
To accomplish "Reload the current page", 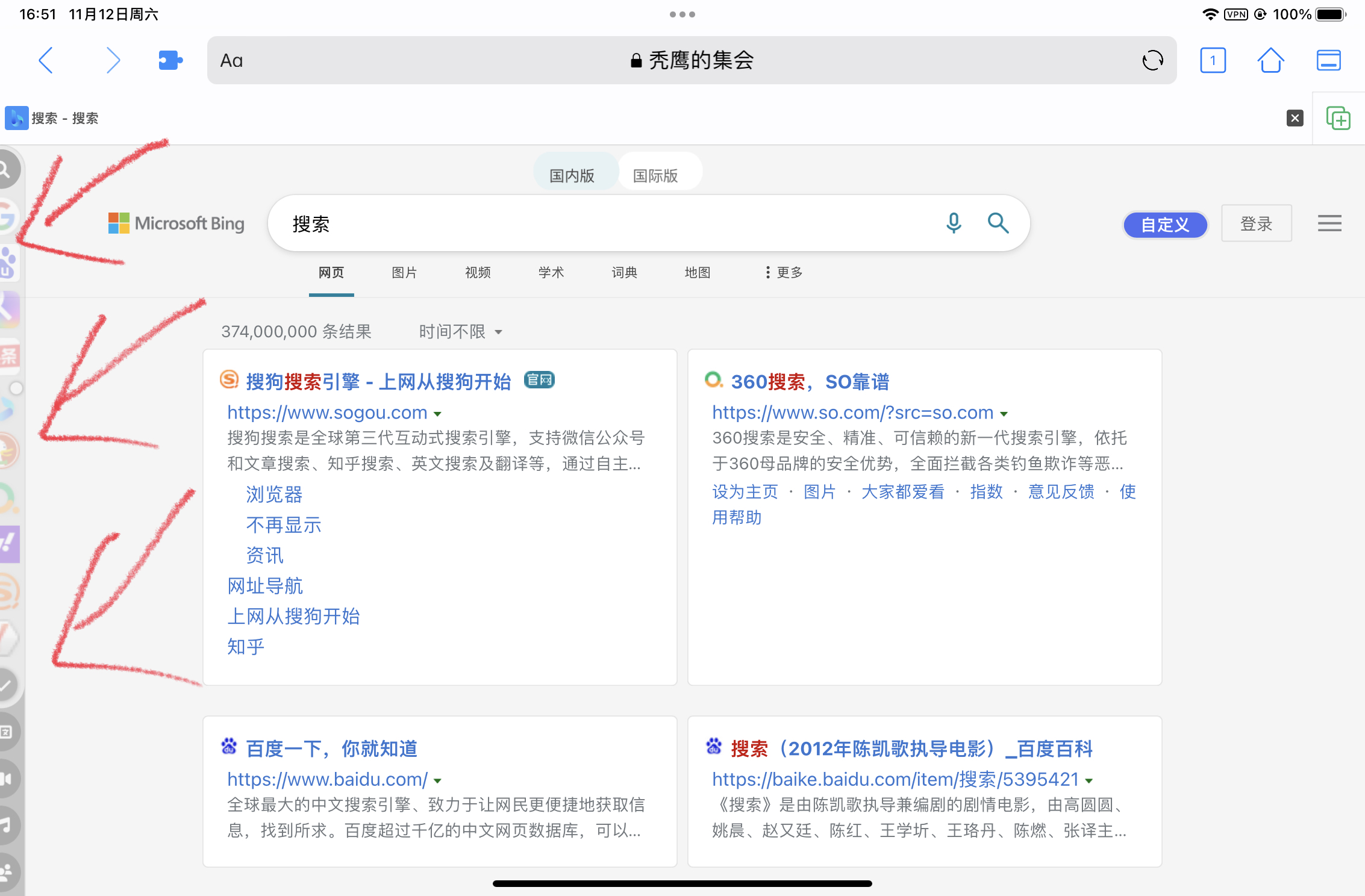I will (1152, 60).
